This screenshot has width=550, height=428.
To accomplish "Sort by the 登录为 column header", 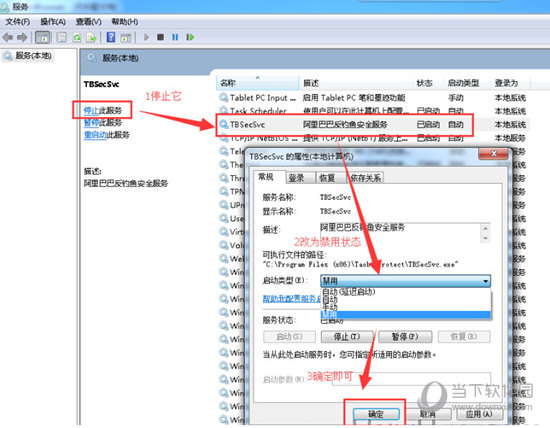I will pos(510,83).
